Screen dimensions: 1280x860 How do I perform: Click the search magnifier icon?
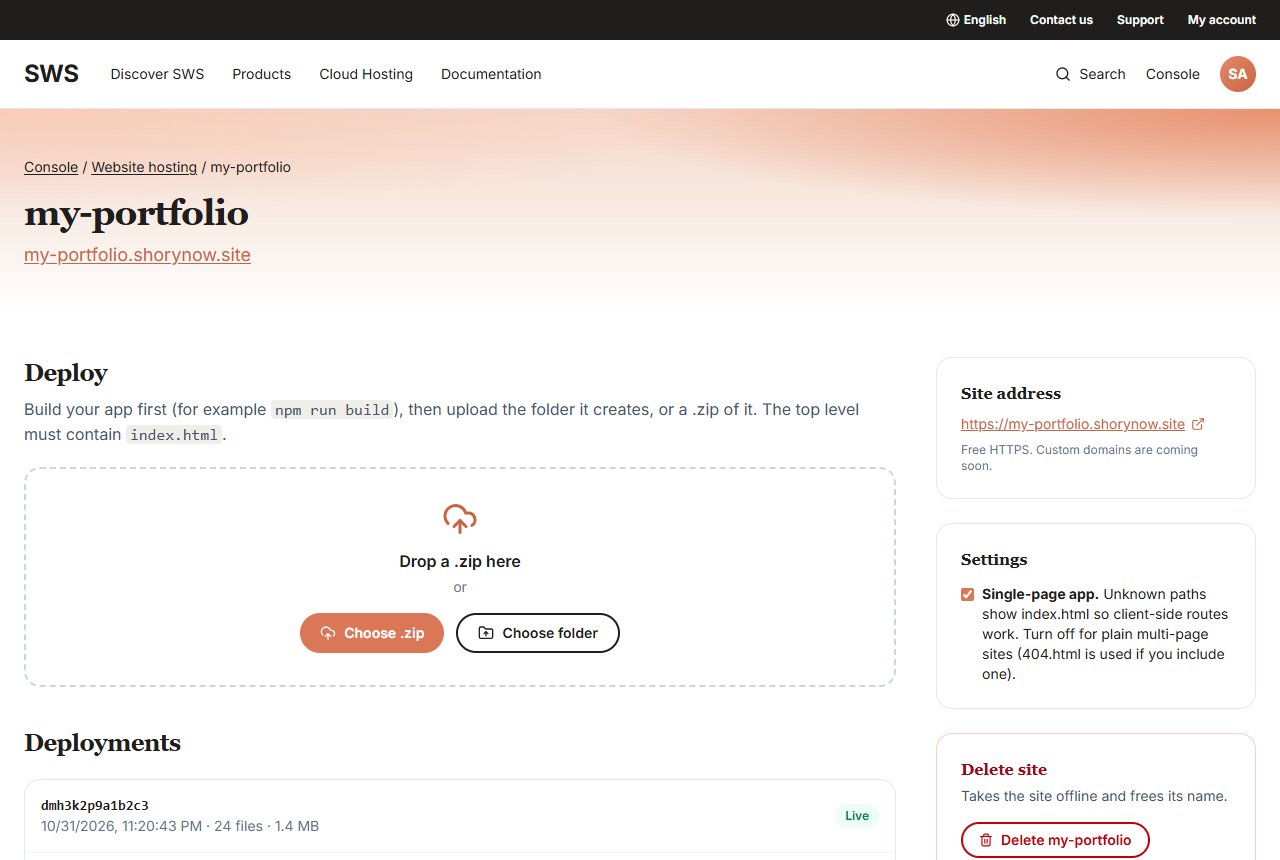click(x=1063, y=74)
